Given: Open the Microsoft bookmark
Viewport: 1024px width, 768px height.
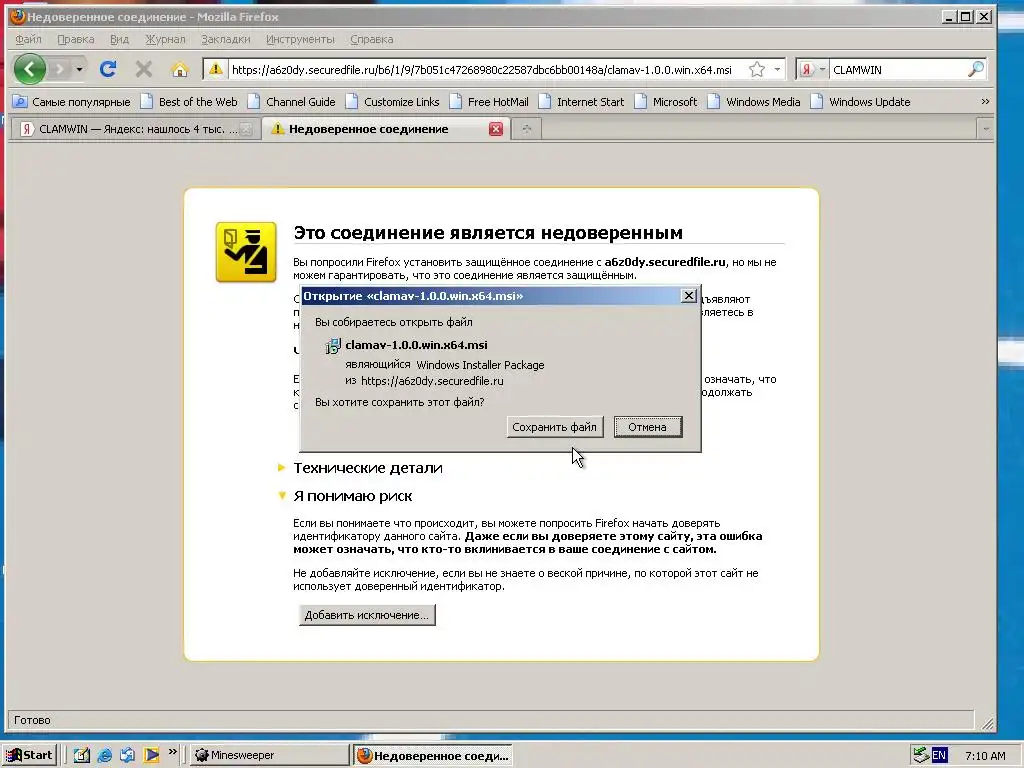Looking at the screenshot, I should point(666,102).
